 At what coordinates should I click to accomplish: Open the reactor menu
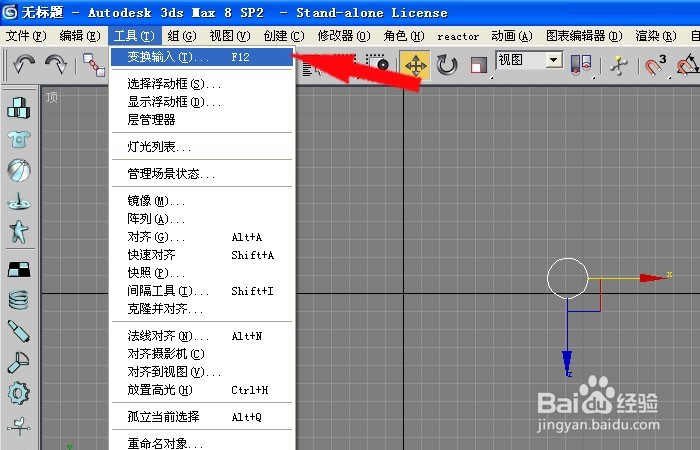coord(458,37)
